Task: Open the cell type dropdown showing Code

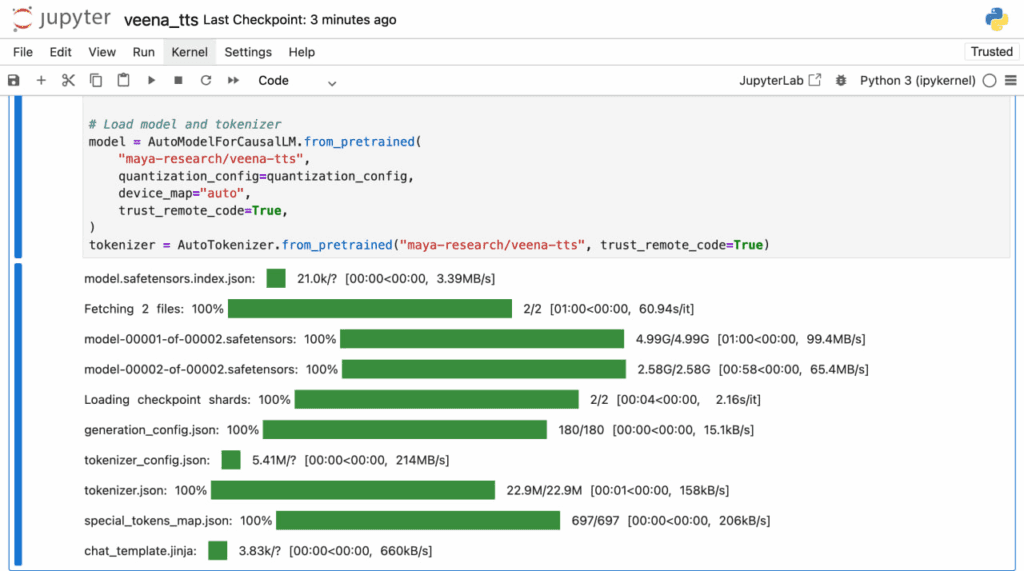Action: 297,81
